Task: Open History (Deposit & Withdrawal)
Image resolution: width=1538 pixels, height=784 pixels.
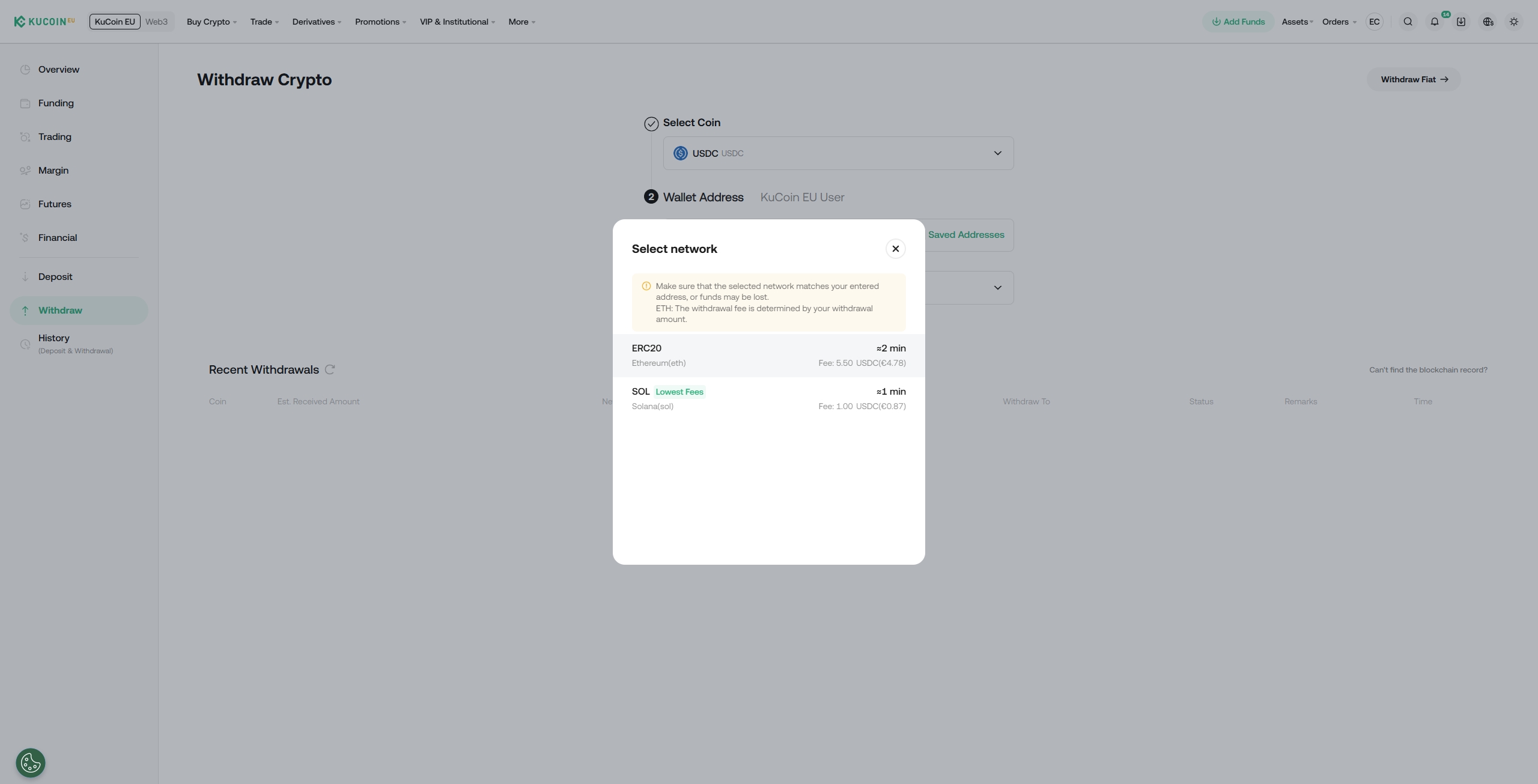Action: 79,344
